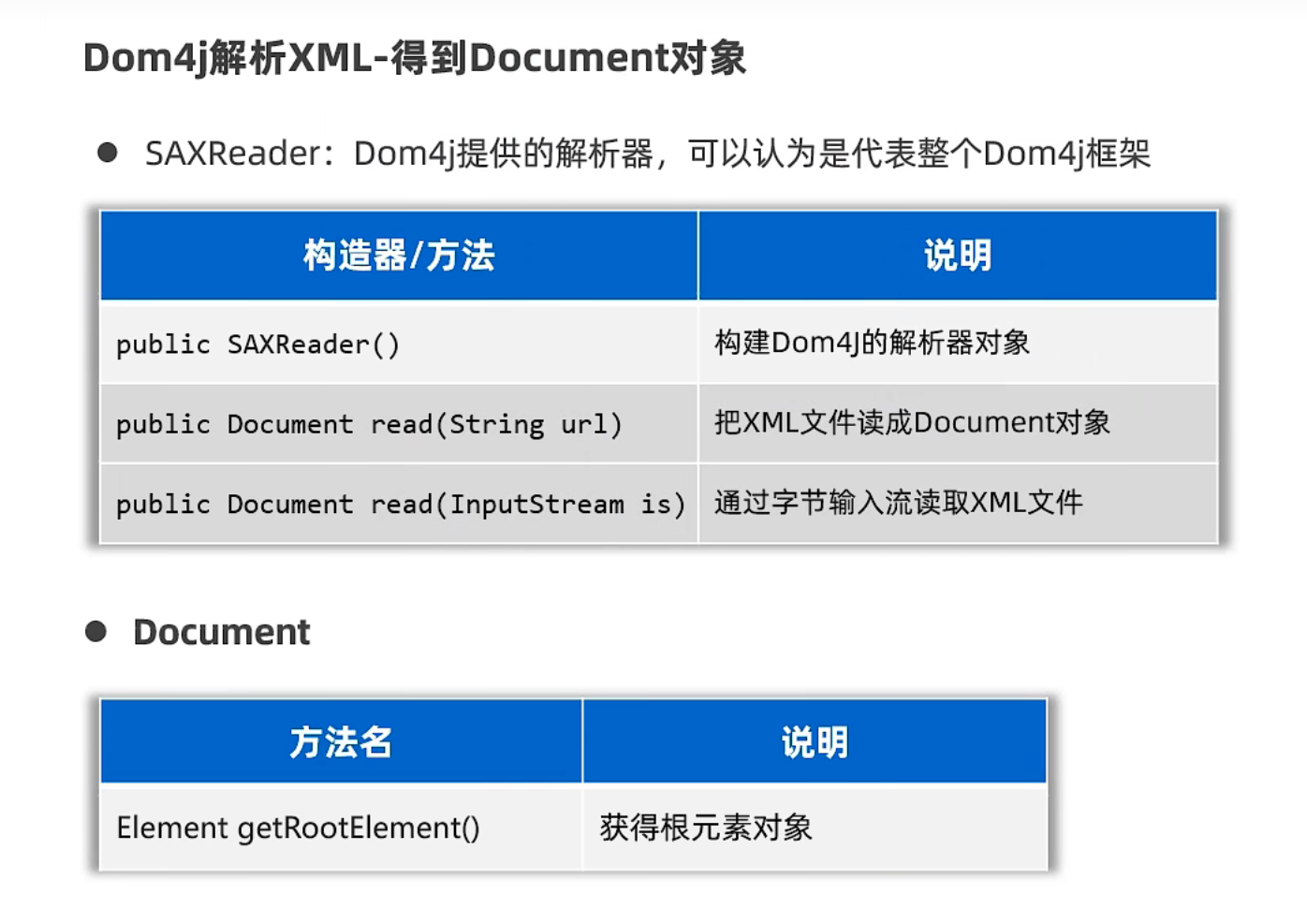Click the '构建Dom4J的解析器对象' cell
The height and width of the screenshot is (924, 1307).
coord(958,344)
